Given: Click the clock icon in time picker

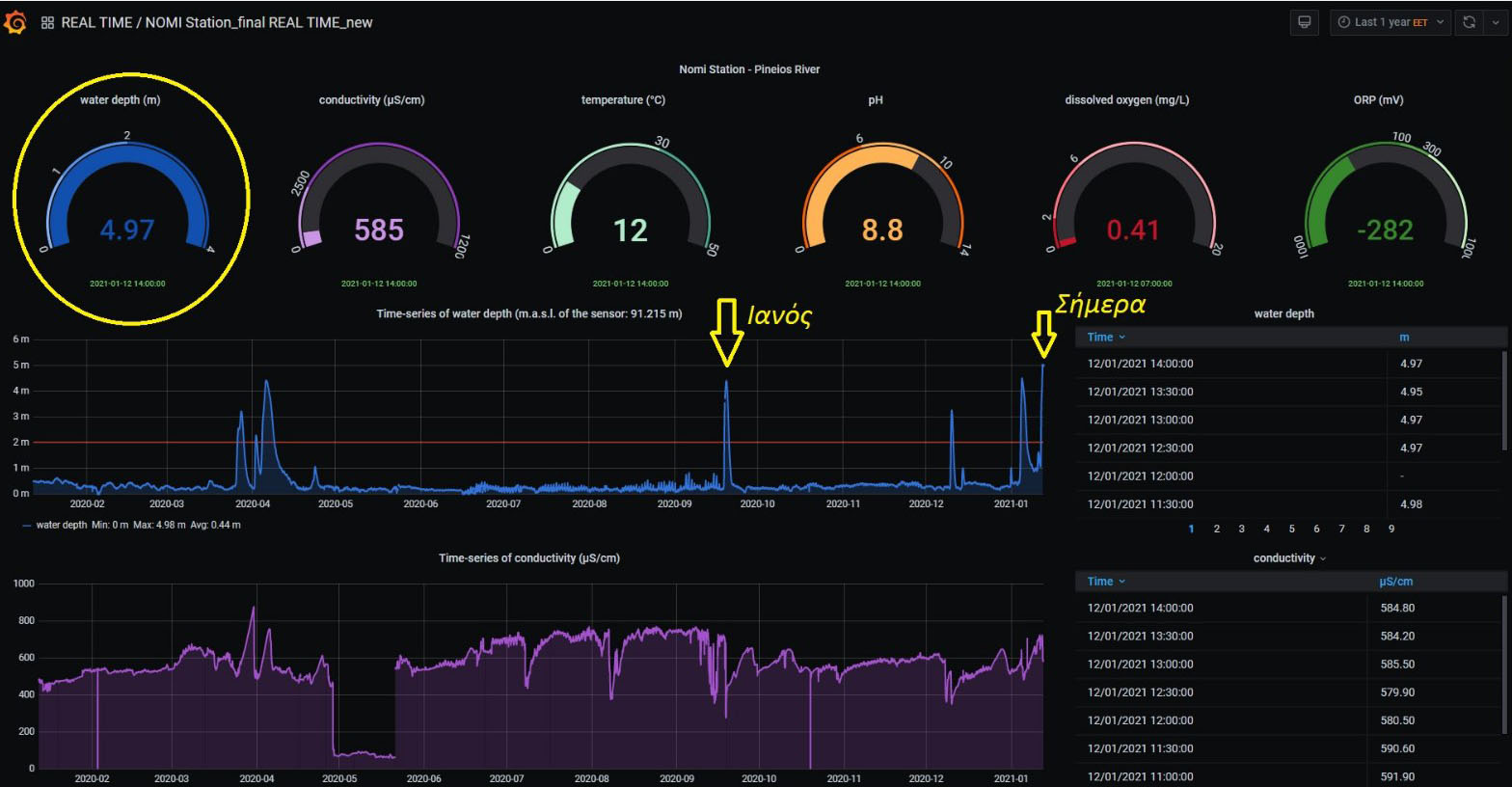Looking at the screenshot, I should 1343,22.
